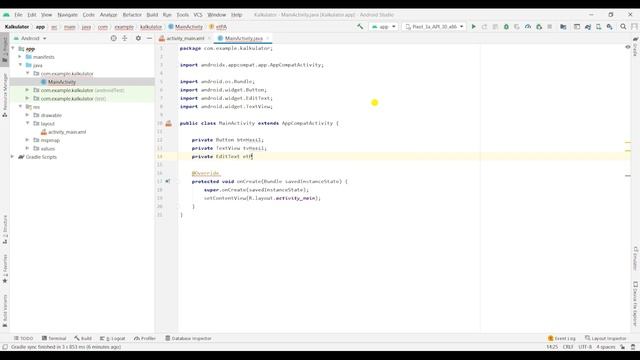This screenshot has width=640, height=360.
Task: Click the Android Studio logo icon
Action: click(x=6, y=15)
